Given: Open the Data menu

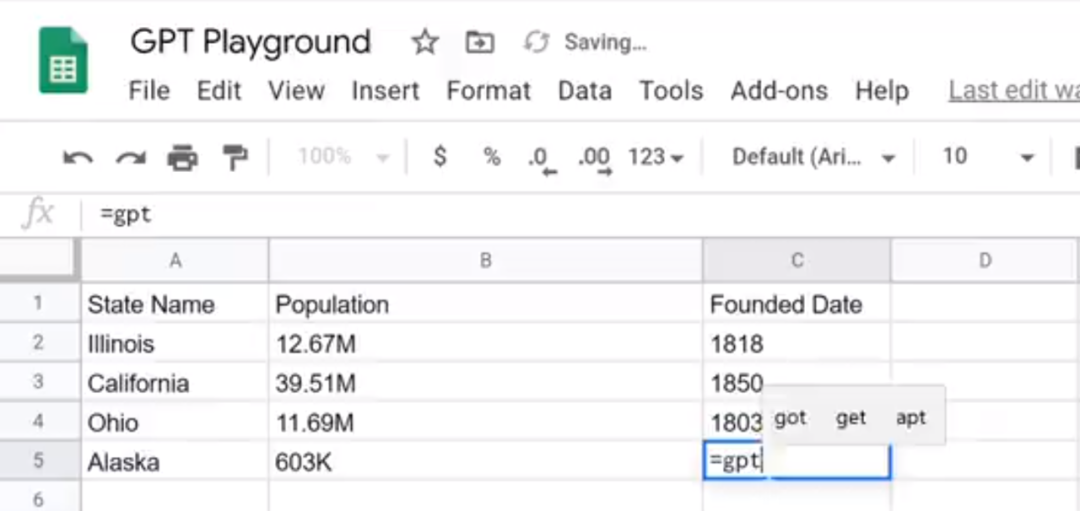Looking at the screenshot, I should point(585,91).
